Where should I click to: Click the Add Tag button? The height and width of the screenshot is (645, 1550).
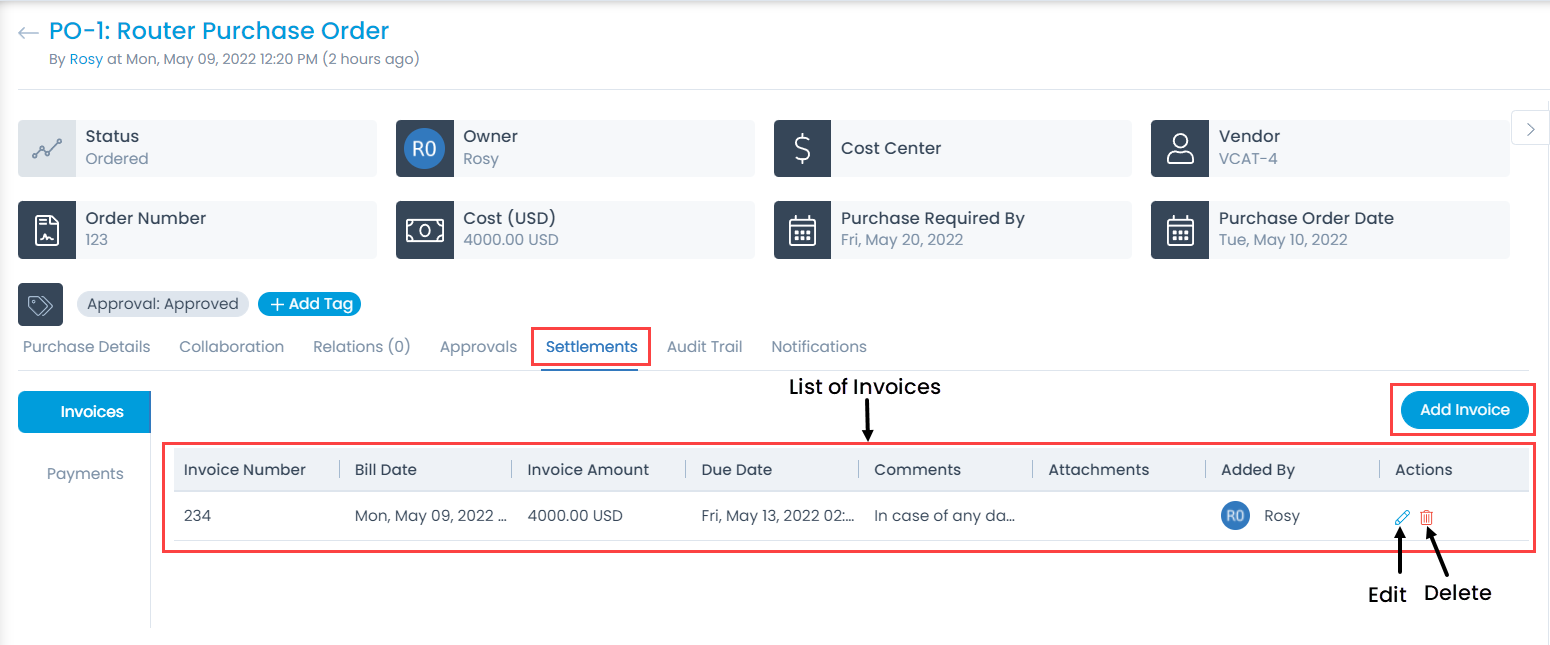(309, 303)
